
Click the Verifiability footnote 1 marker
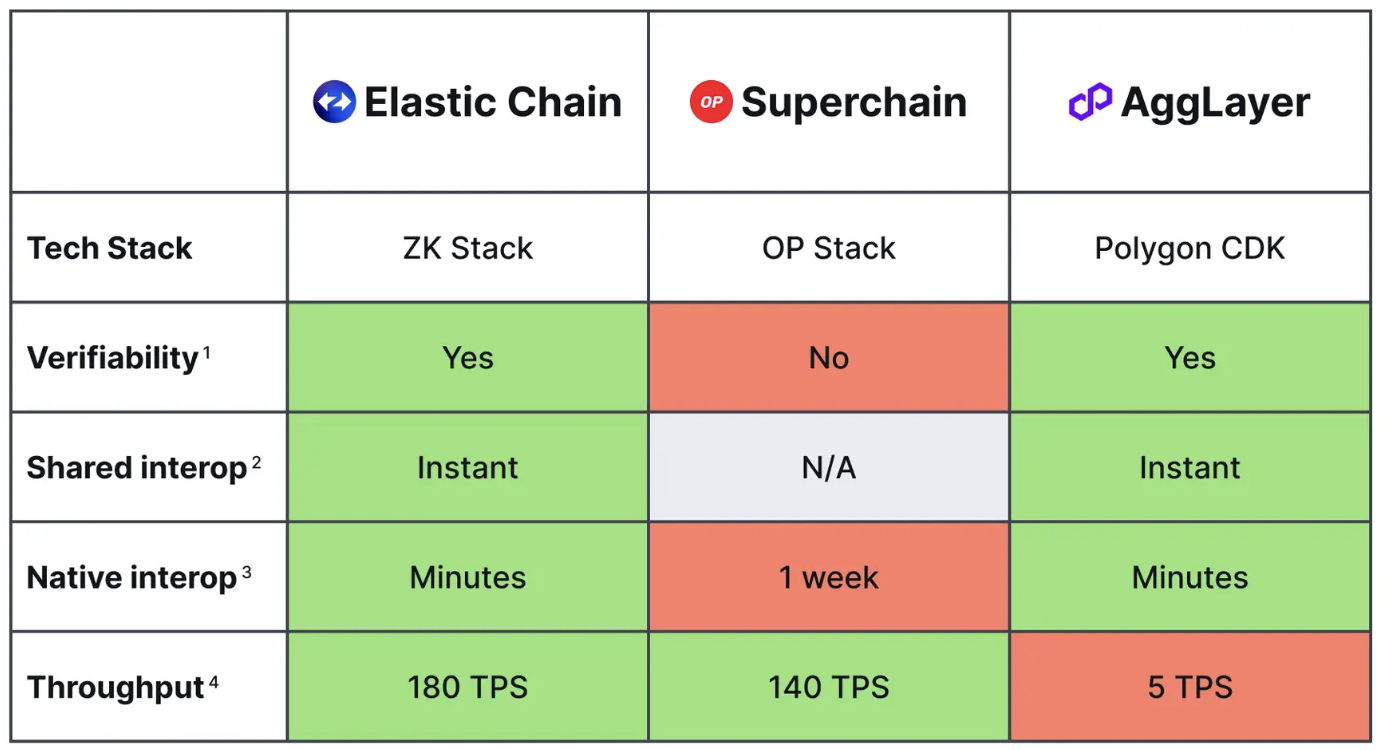coord(206,351)
